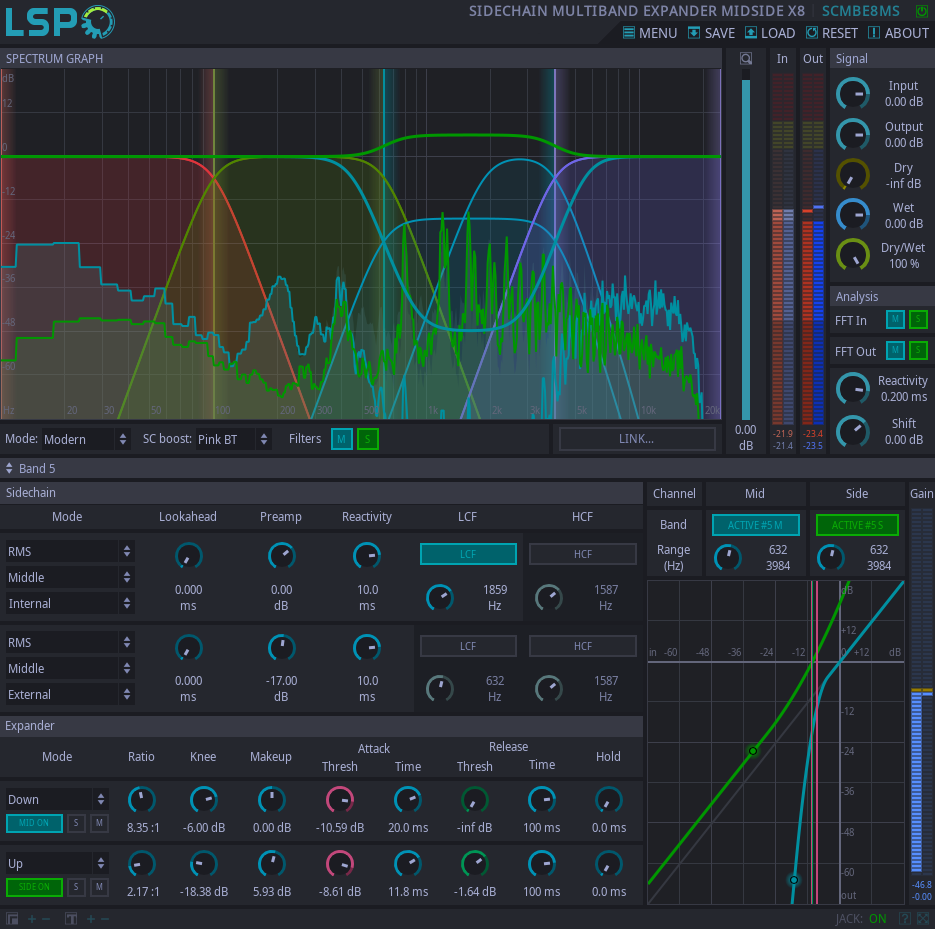
Task: Click the Shift knob
Action: (853, 431)
